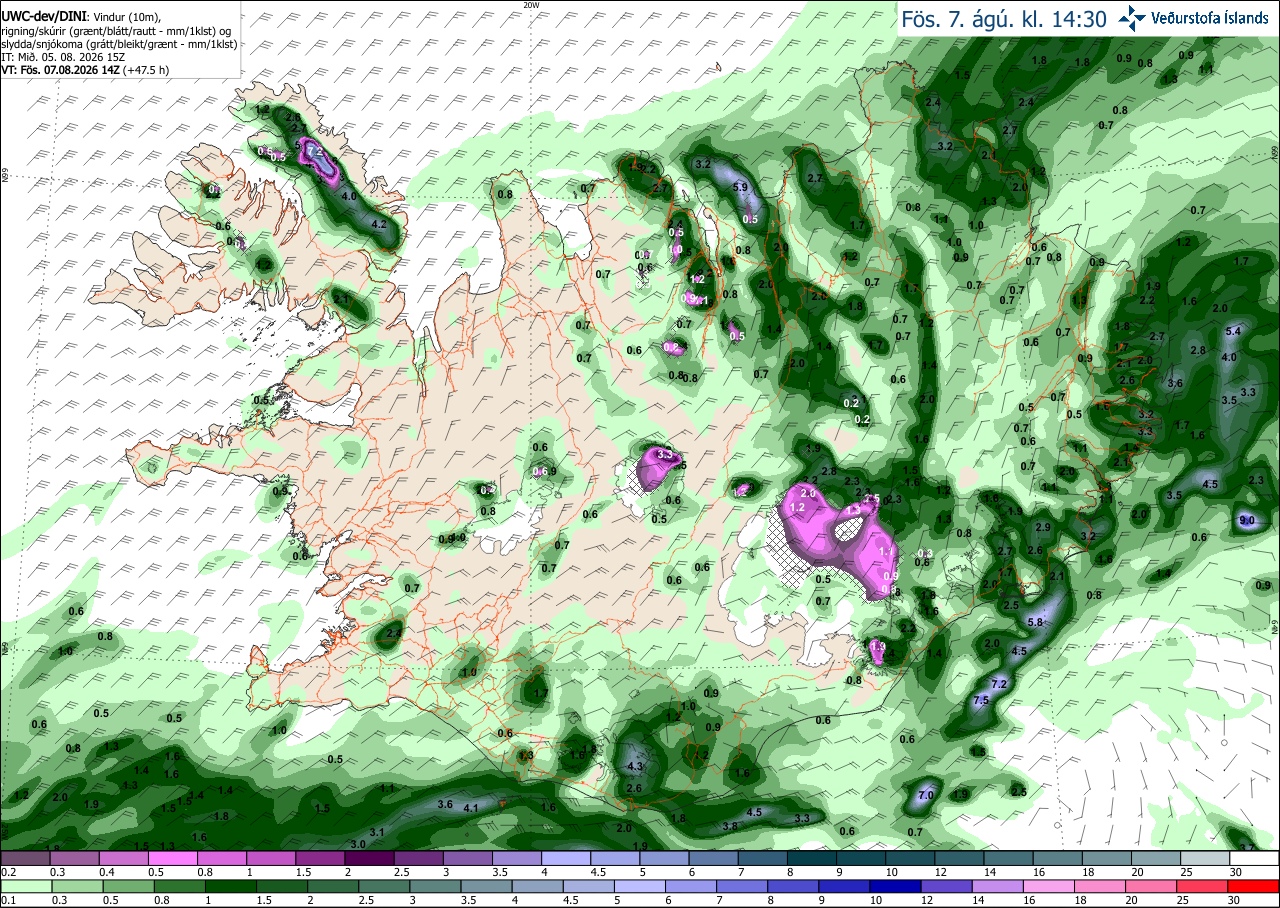
Task: Click the Veðurstofa Íslands logo icon
Action: click(x=1132, y=18)
